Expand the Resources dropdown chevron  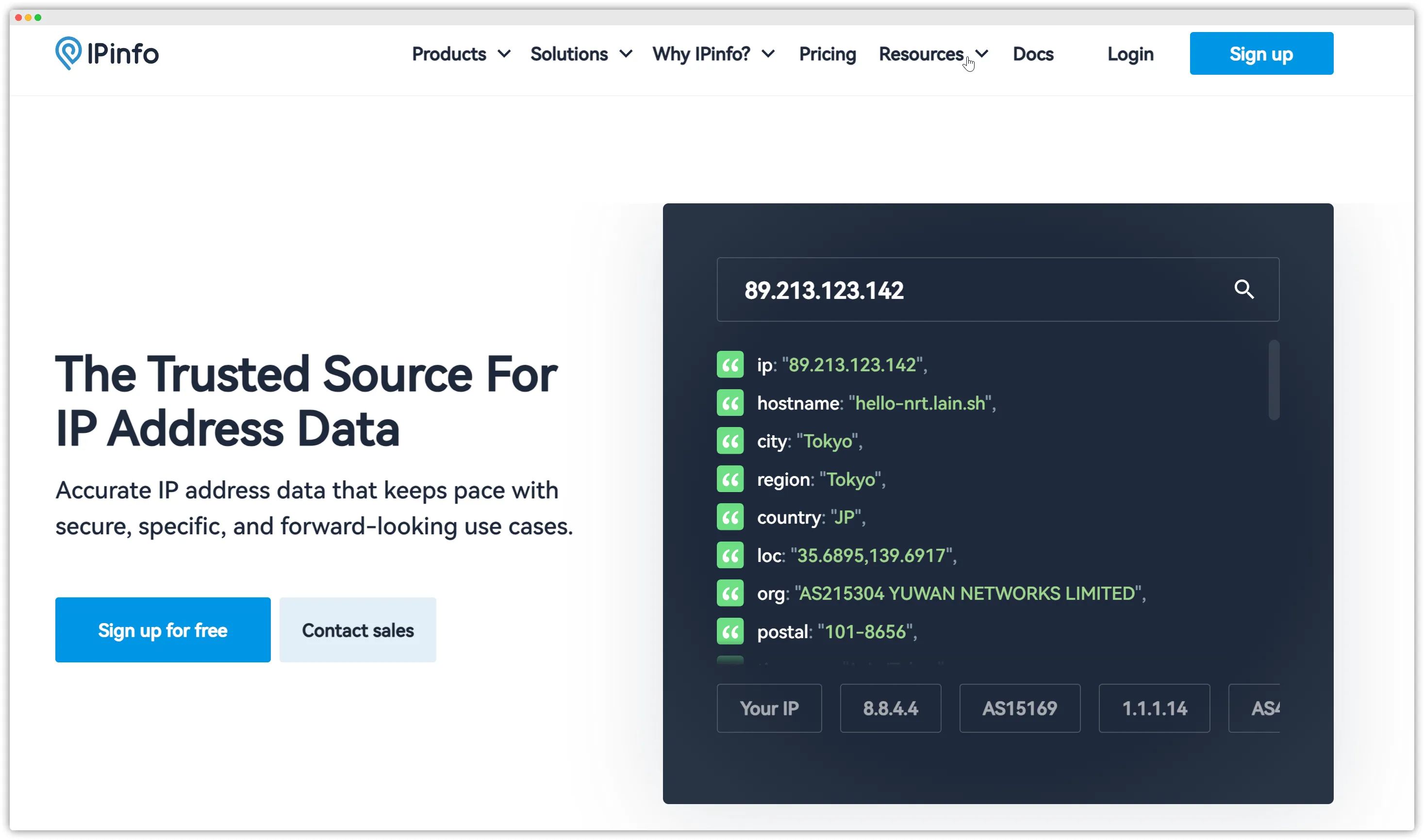[x=982, y=54]
